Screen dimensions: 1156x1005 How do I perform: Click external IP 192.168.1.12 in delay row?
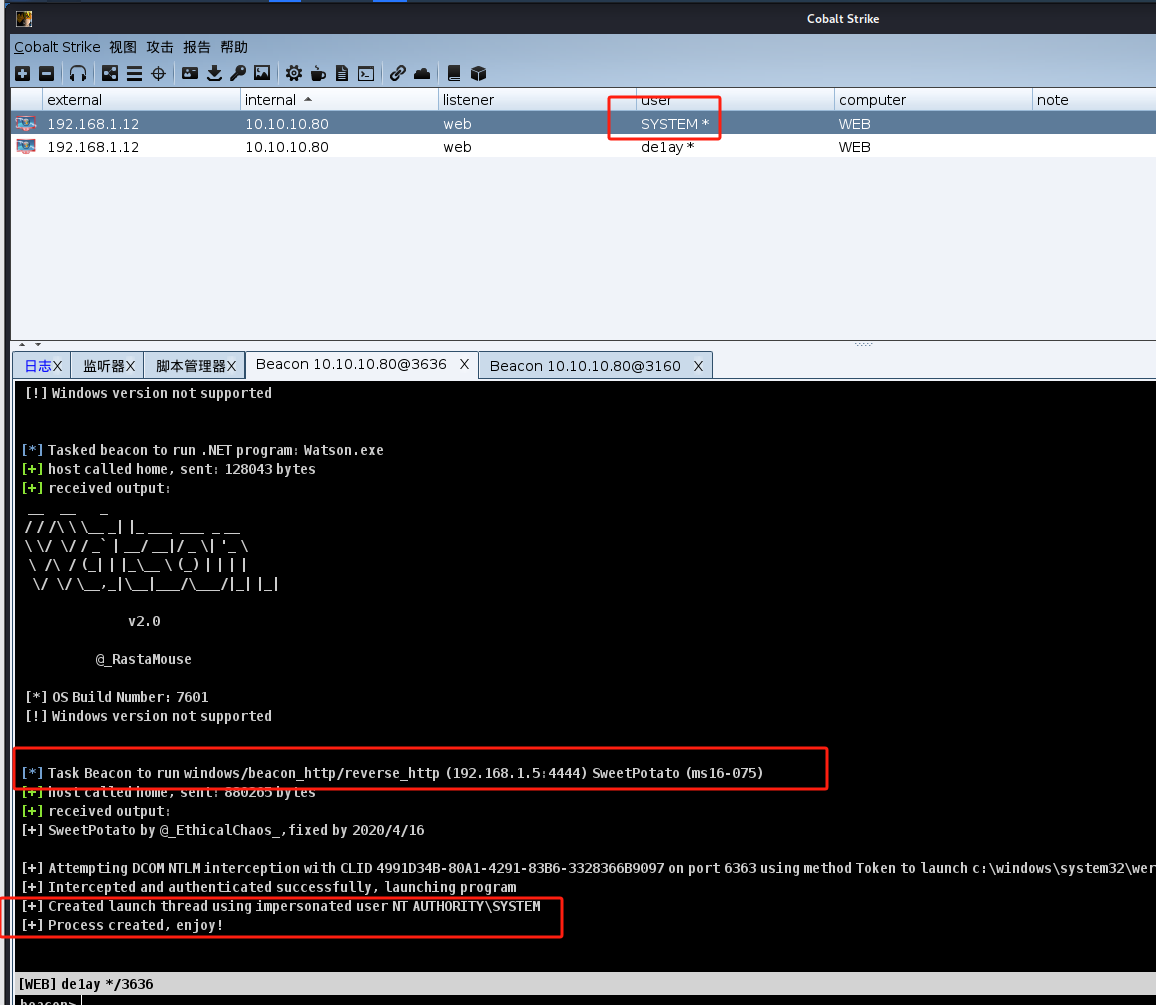click(93, 147)
